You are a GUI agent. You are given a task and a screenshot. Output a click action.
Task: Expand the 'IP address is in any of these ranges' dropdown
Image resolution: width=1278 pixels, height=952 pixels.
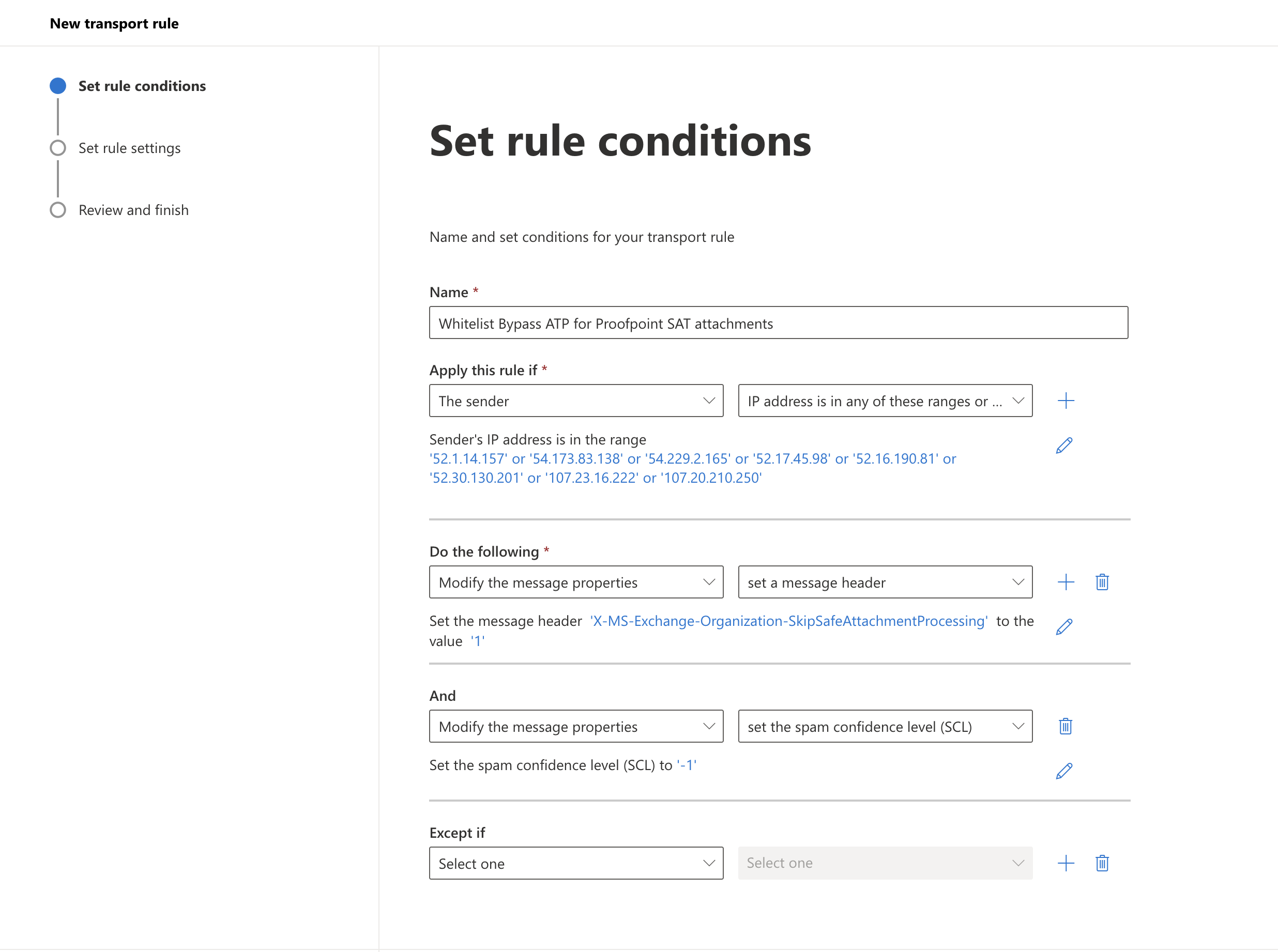[884, 401]
